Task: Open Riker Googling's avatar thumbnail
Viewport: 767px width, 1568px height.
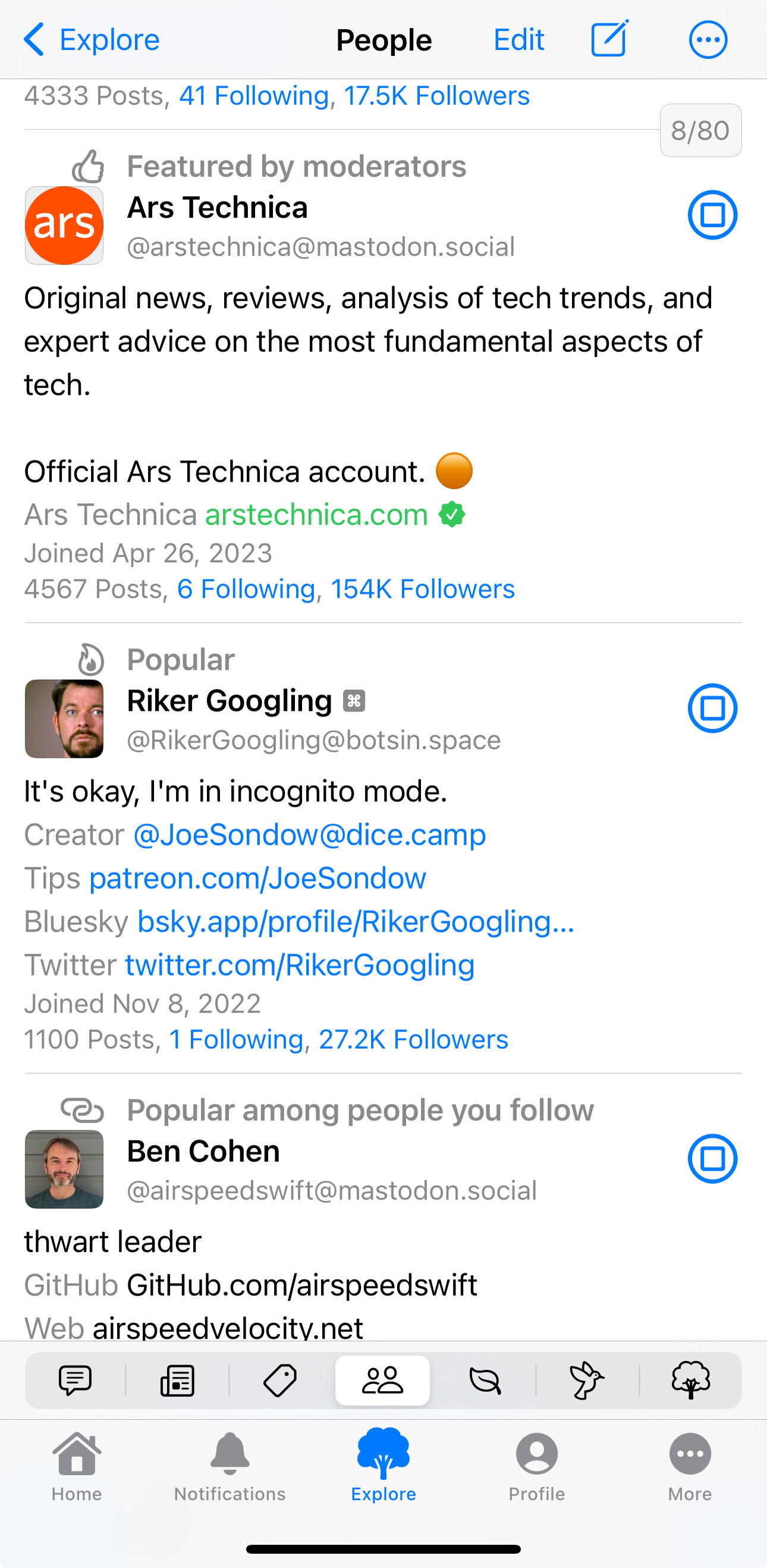Action: pos(64,719)
